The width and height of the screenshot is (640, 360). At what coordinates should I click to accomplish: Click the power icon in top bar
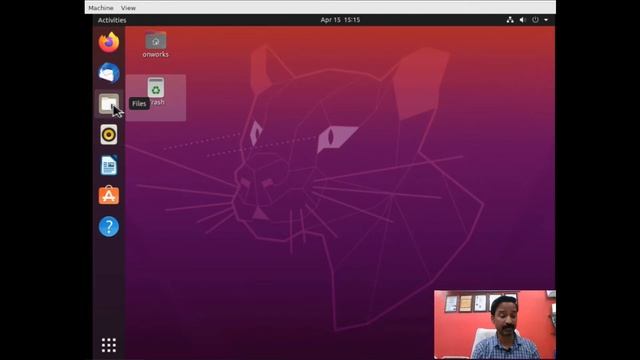click(x=535, y=20)
